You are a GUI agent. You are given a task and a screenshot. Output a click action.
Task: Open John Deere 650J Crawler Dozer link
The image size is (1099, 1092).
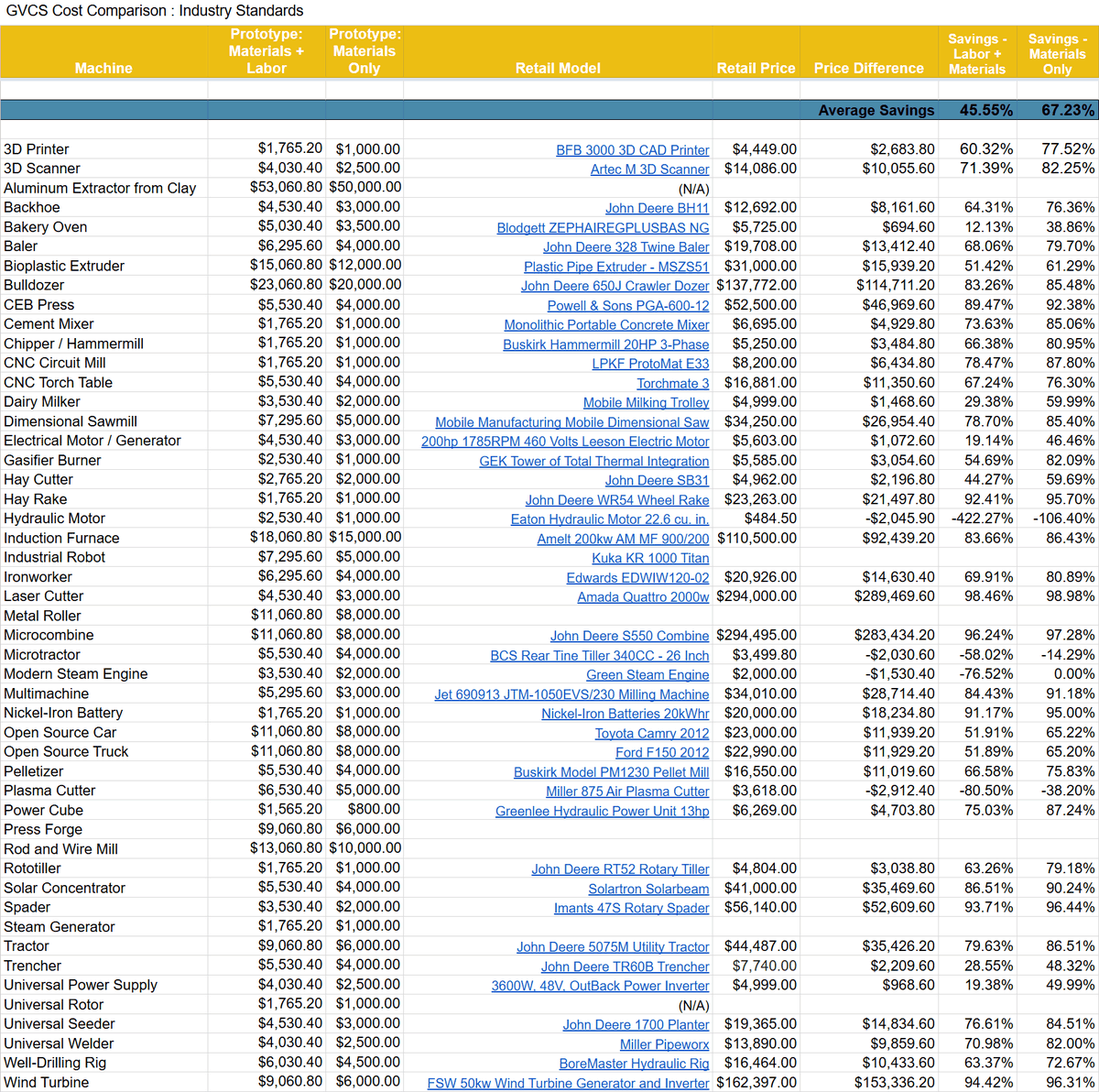tap(615, 286)
